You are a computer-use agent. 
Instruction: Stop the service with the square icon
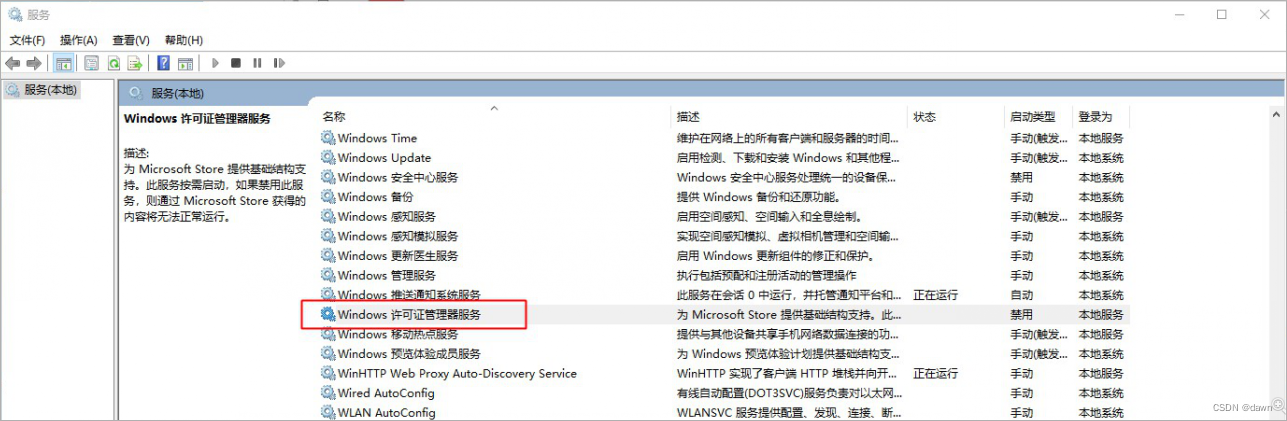236,63
